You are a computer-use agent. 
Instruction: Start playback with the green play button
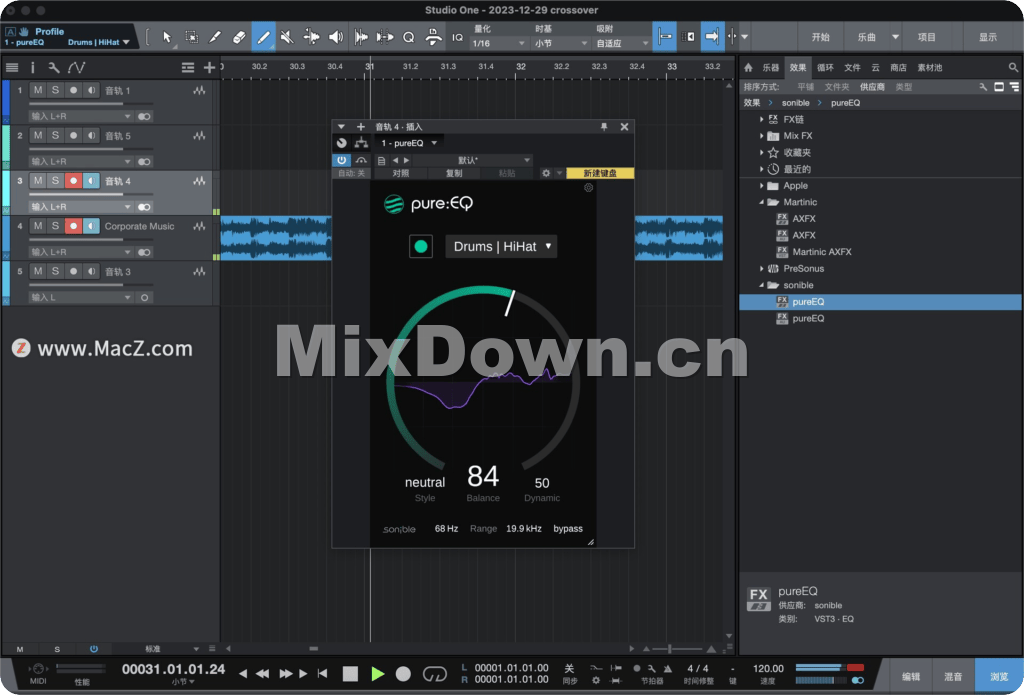coord(377,673)
